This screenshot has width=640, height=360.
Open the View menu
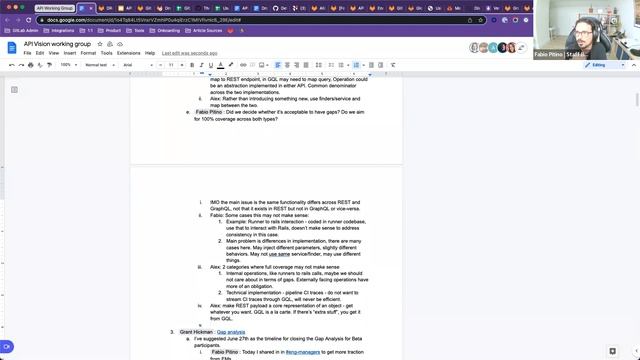[54, 53]
